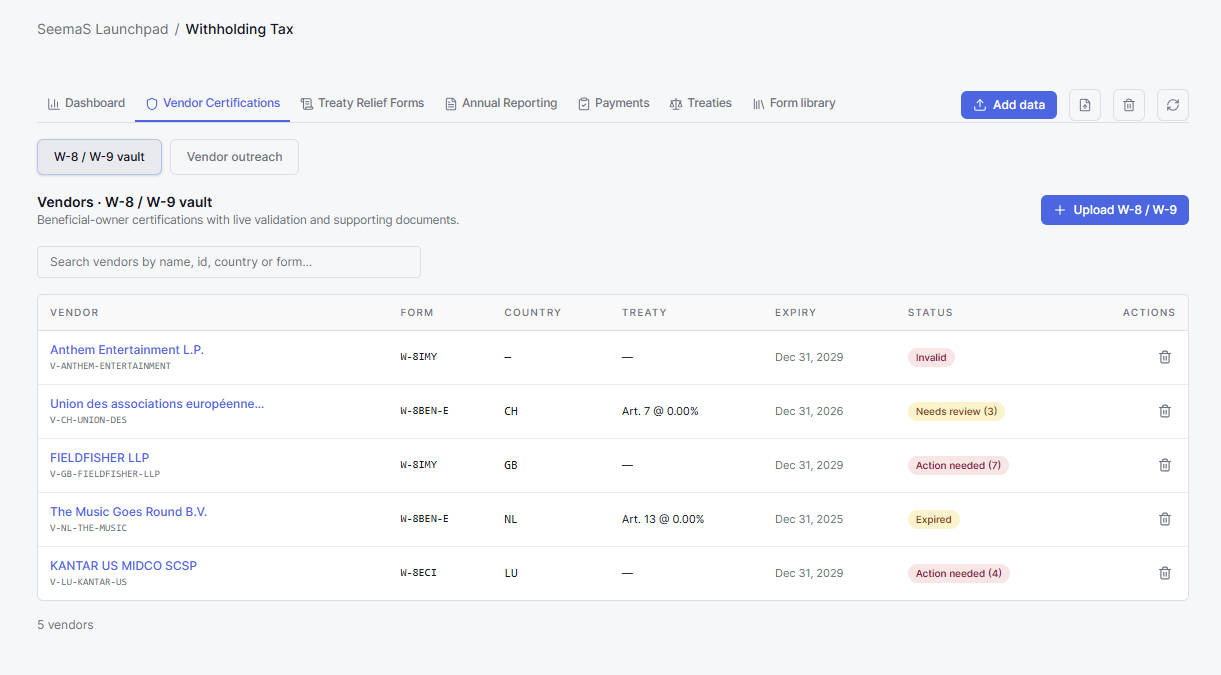Open The Music Goes Round B.V. vendor
The height and width of the screenshot is (675, 1221).
tap(128, 512)
